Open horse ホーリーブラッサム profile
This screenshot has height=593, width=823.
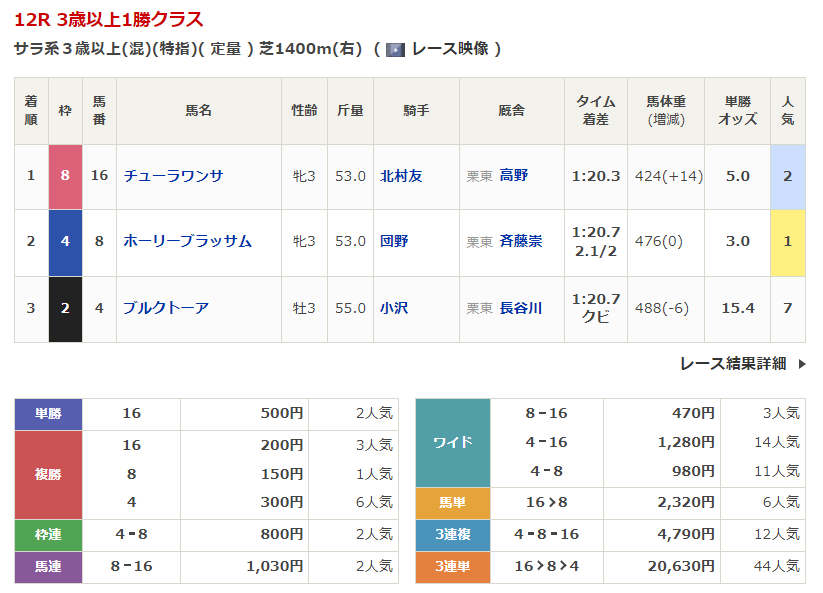187,241
